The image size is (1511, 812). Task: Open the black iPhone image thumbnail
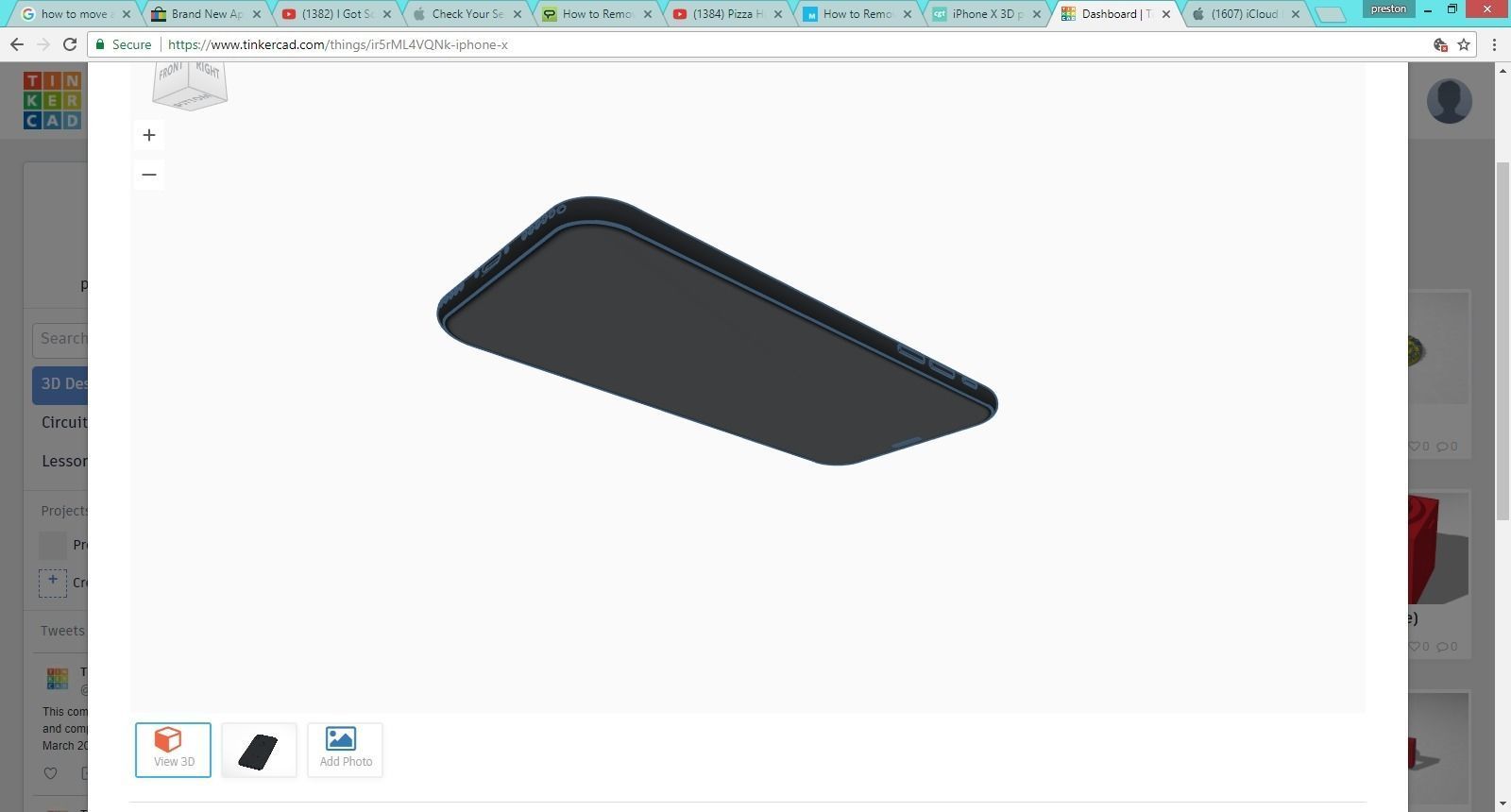[x=259, y=750]
